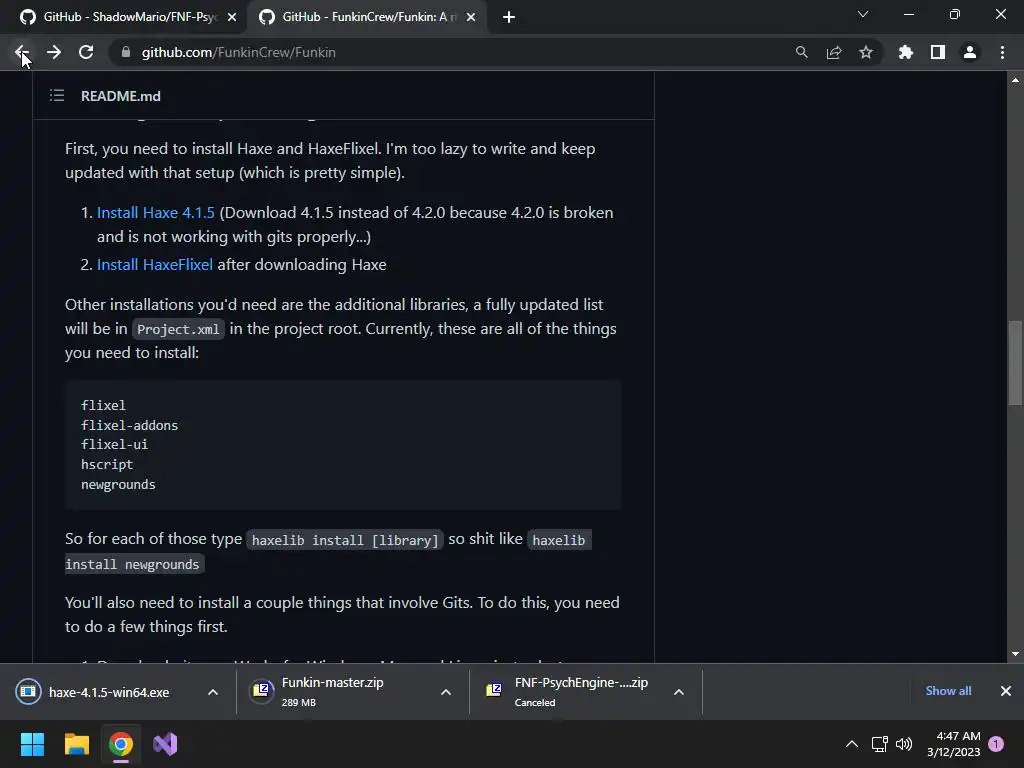
Task: Bookmark this page with the star icon
Action: point(866,52)
